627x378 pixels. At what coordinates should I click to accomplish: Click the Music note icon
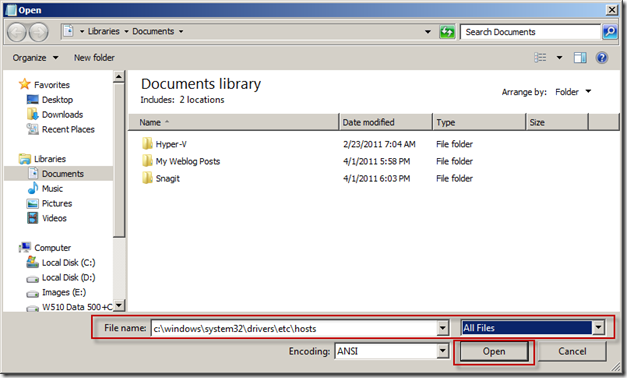coord(32,188)
